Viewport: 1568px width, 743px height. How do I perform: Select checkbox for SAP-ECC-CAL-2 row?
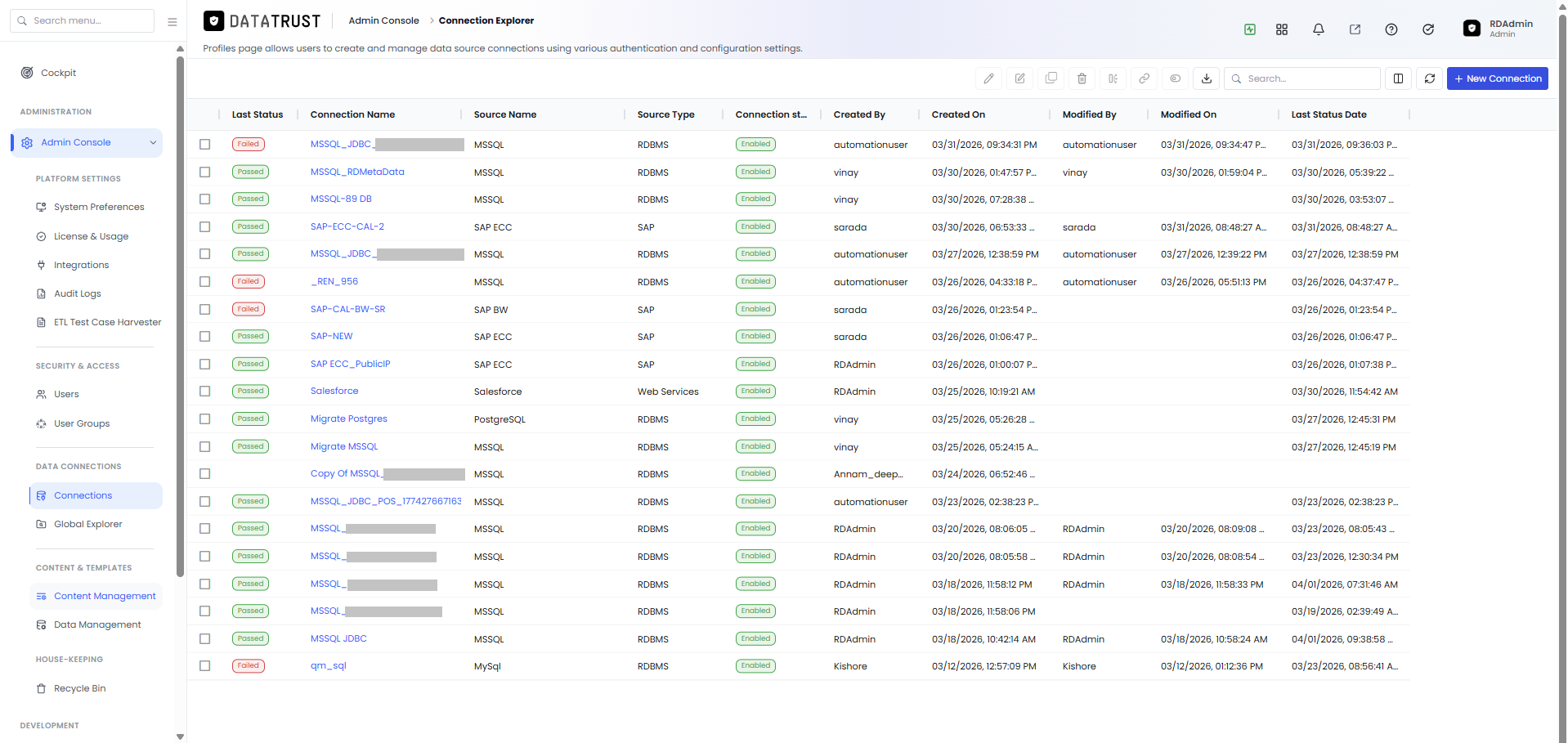(204, 226)
